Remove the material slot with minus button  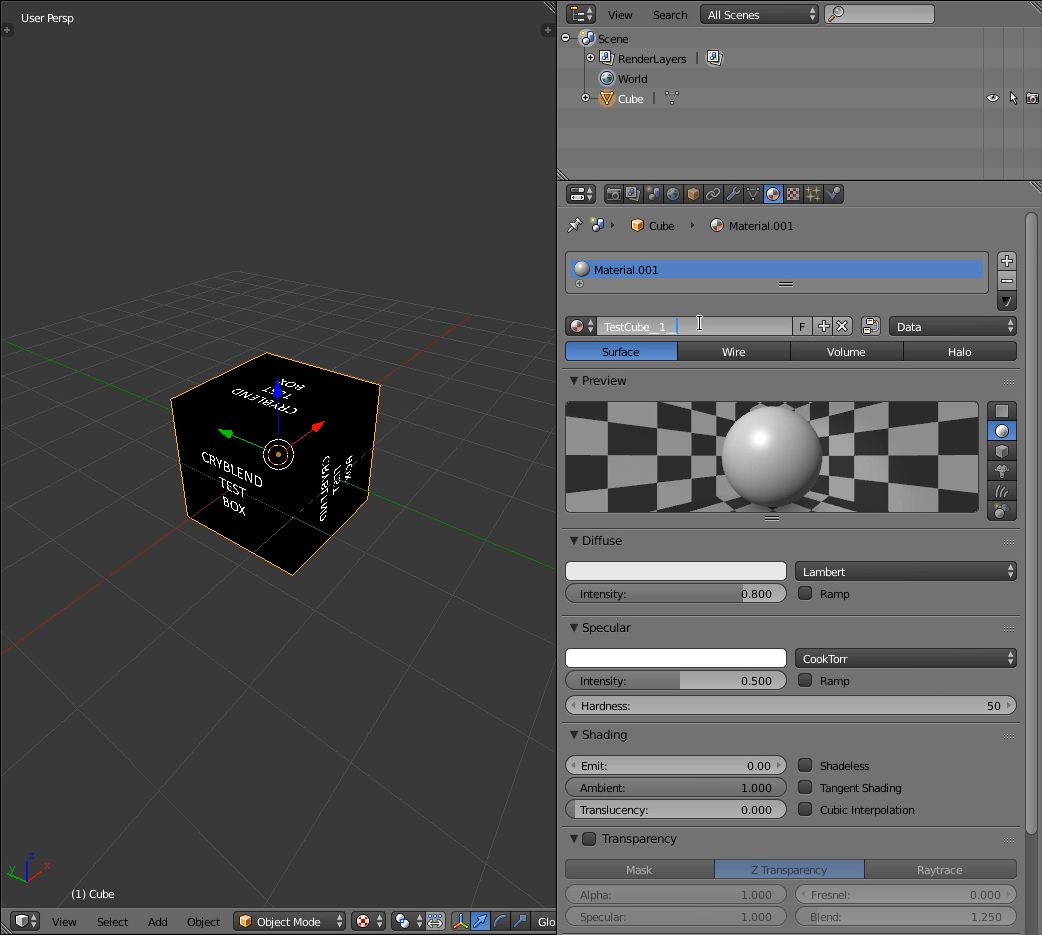(1007, 280)
